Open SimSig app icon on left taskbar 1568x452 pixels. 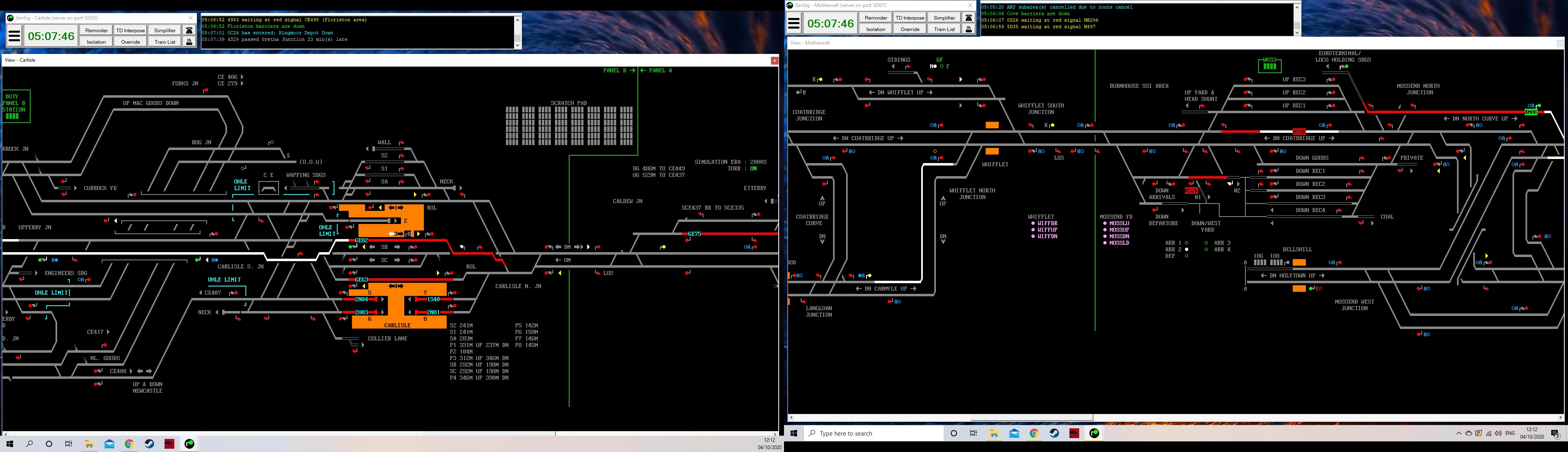coord(189,444)
